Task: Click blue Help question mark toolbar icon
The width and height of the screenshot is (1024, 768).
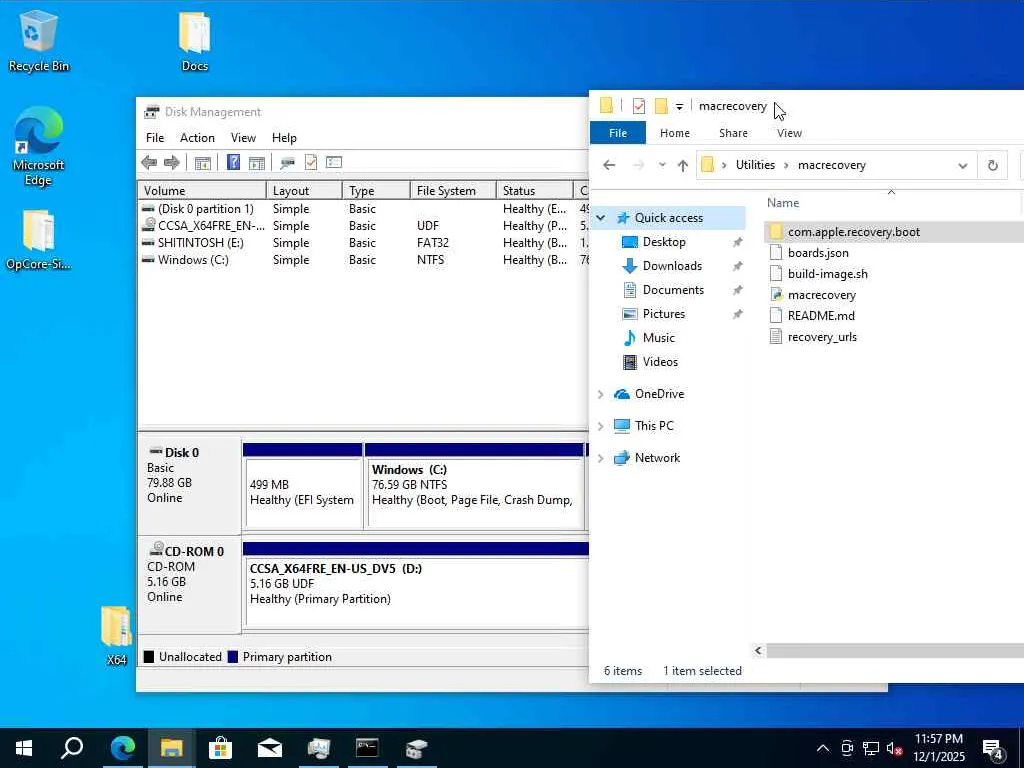Action: tap(233, 163)
